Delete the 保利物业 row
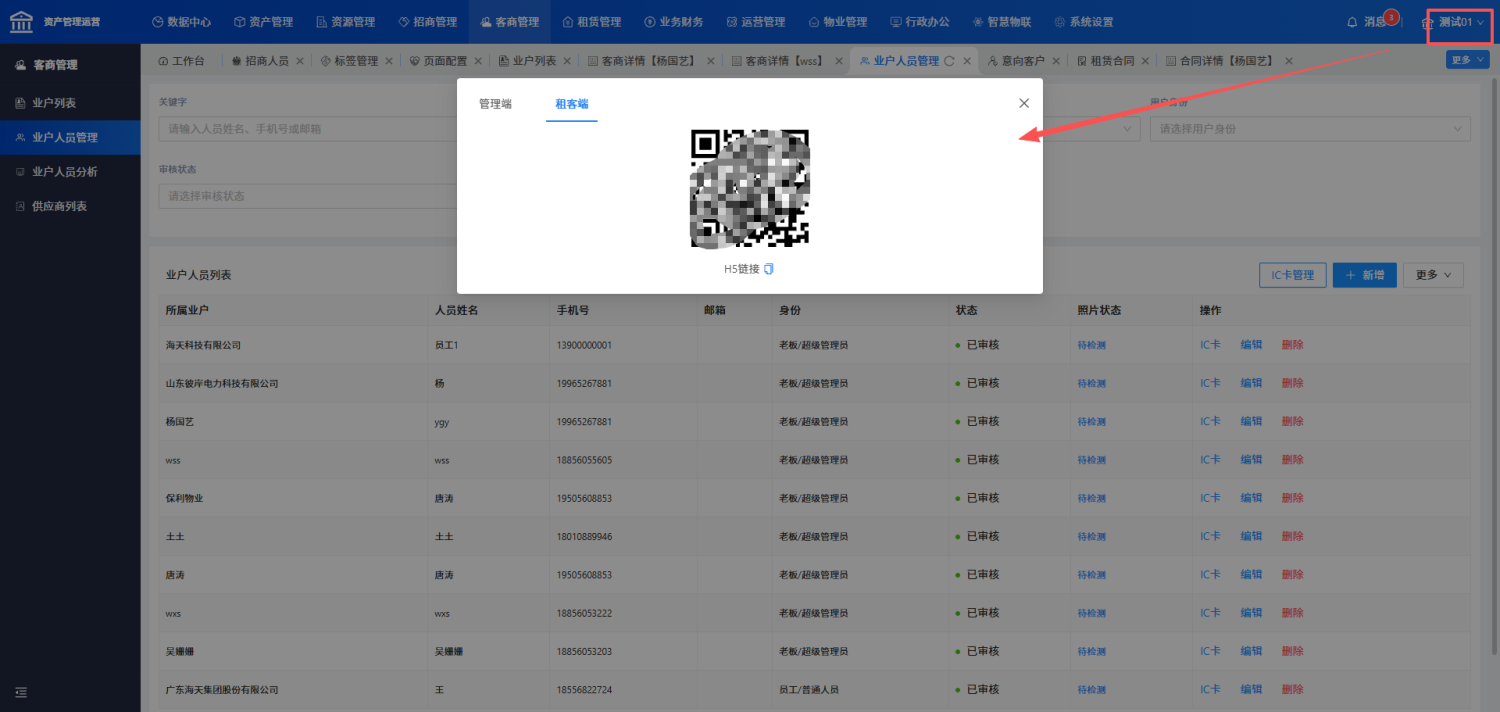 tap(1292, 498)
